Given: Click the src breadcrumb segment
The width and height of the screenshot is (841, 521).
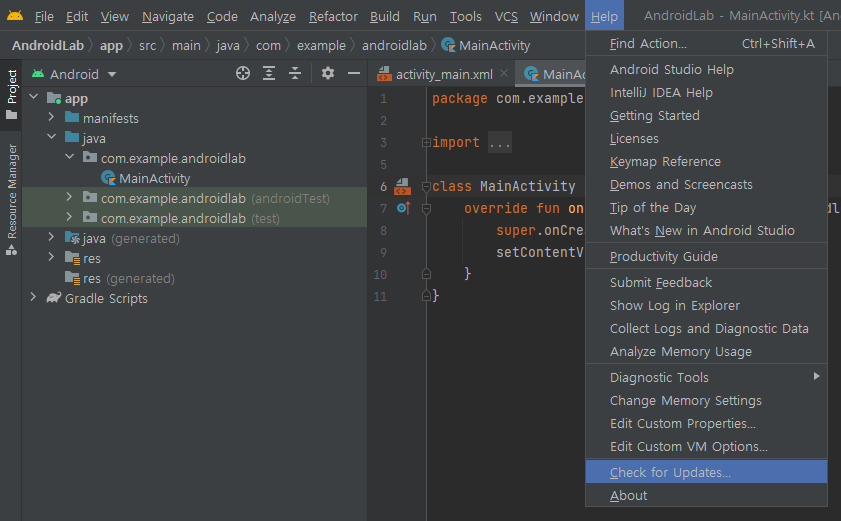Looking at the screenshot, I should 147,46.
